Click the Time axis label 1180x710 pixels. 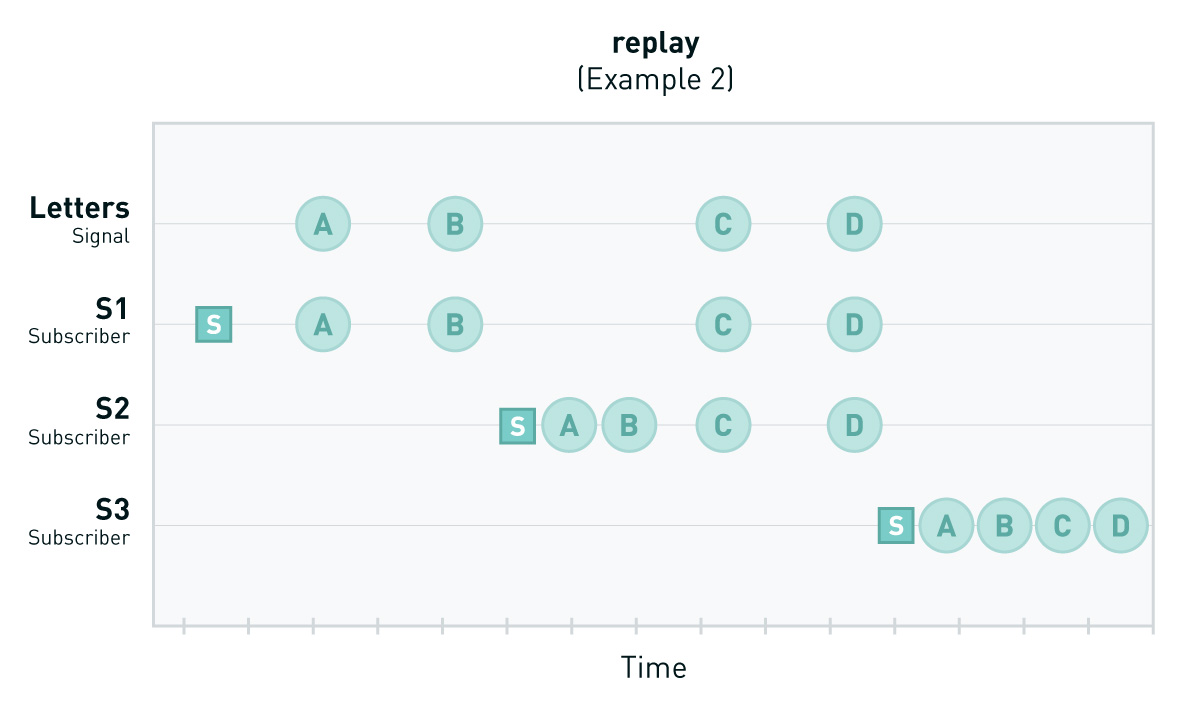coord(653,668)
